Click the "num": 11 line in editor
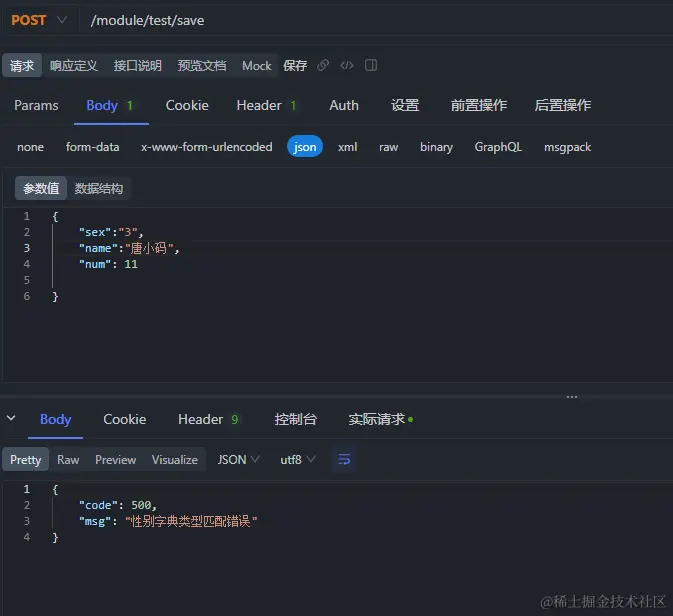The image size is (673, 616). coord(108,264)
